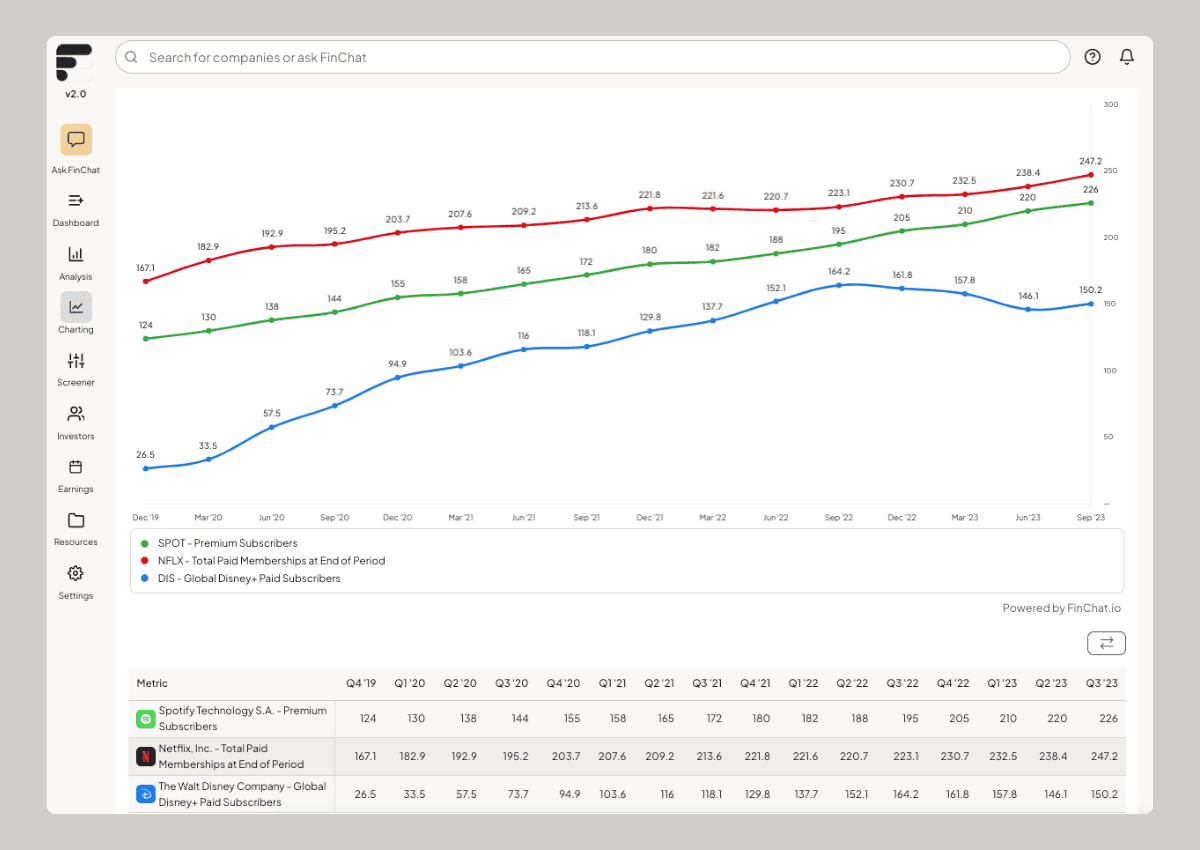This screenshot has height=850, width=1200.
Task: Select The Walt Disney Company row label
Action: coord(243,795)
